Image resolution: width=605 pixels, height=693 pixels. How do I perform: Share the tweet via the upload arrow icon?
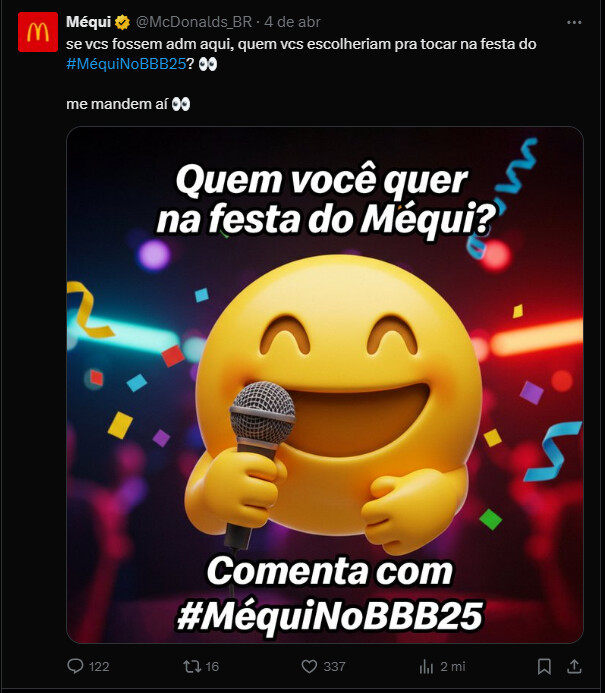(574, 666)
